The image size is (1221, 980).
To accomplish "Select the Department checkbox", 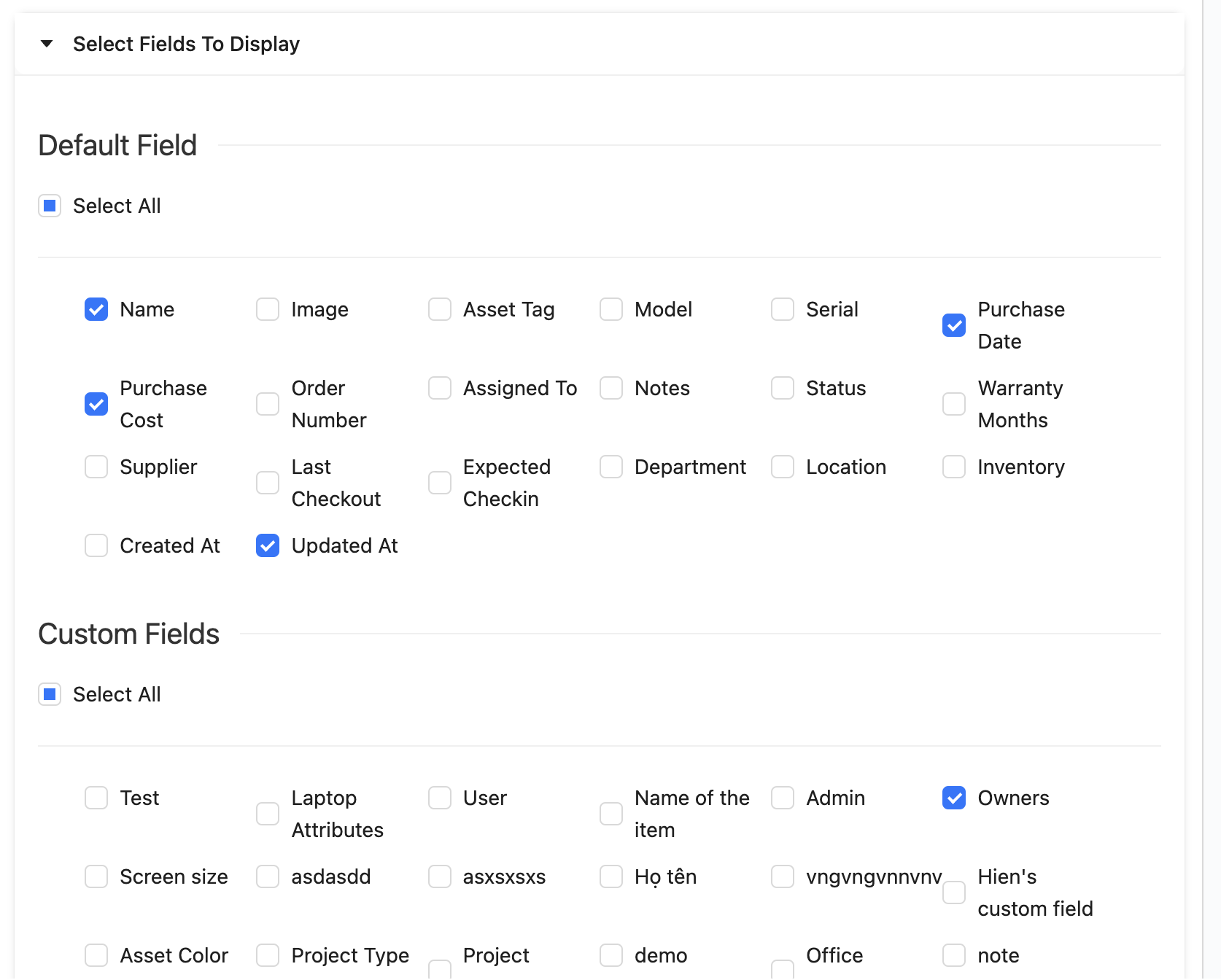I will click(611, 467).
